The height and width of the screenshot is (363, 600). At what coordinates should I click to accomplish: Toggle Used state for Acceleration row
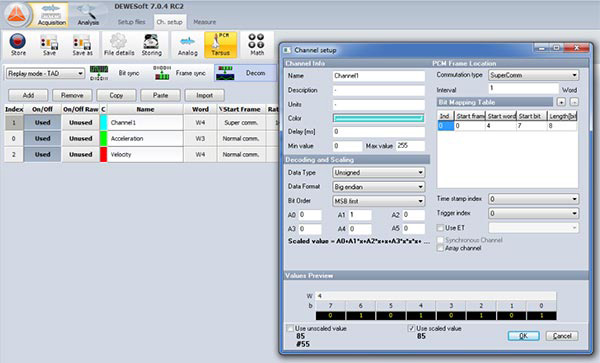click(42, 138)
